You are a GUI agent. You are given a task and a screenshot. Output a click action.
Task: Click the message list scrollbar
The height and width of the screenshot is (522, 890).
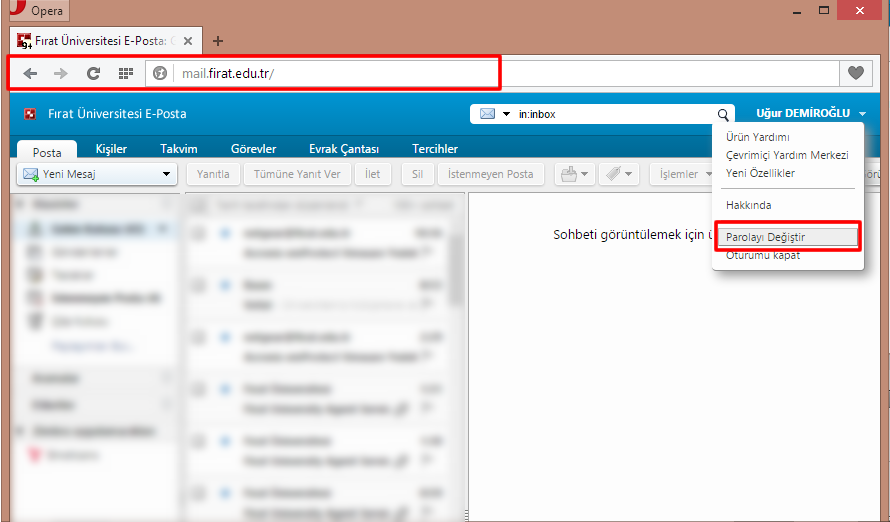click(x=455, y=270)
